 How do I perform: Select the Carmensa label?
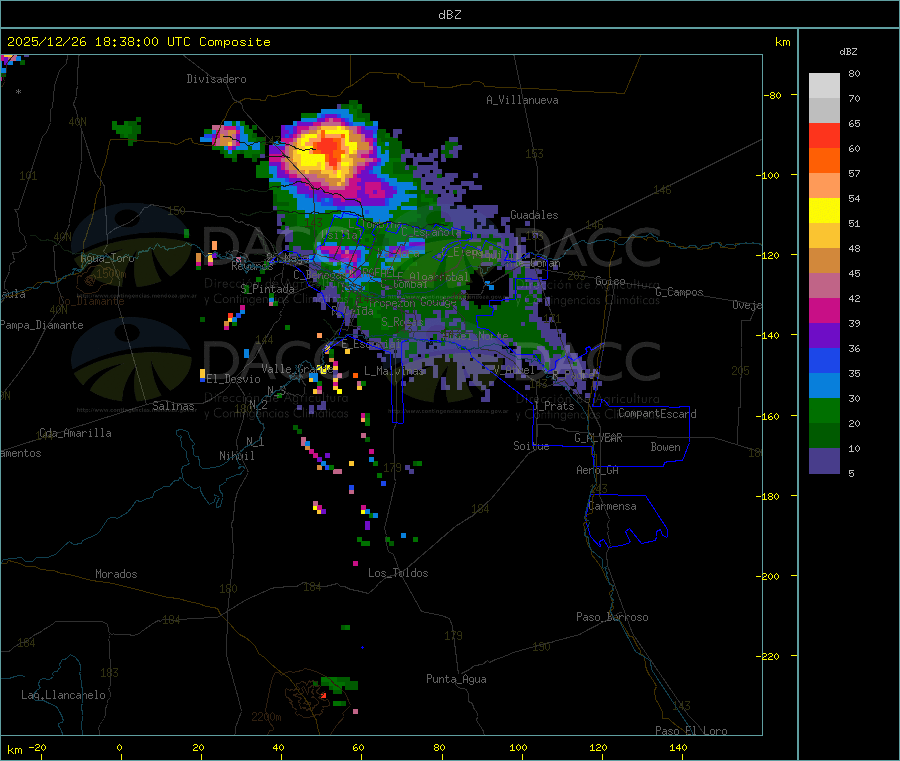point(612,506)
